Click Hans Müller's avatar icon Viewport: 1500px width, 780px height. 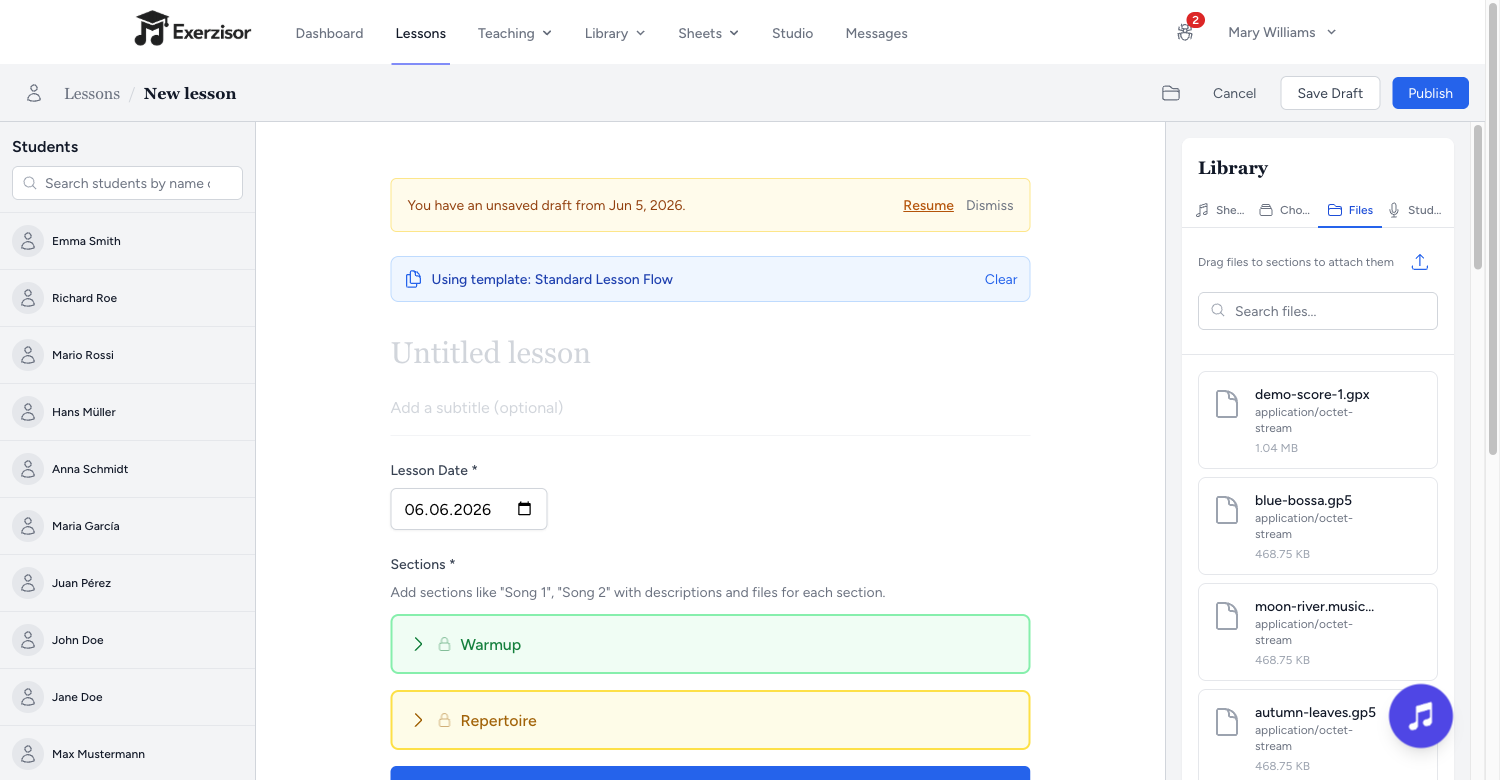[x=28, y=412]
